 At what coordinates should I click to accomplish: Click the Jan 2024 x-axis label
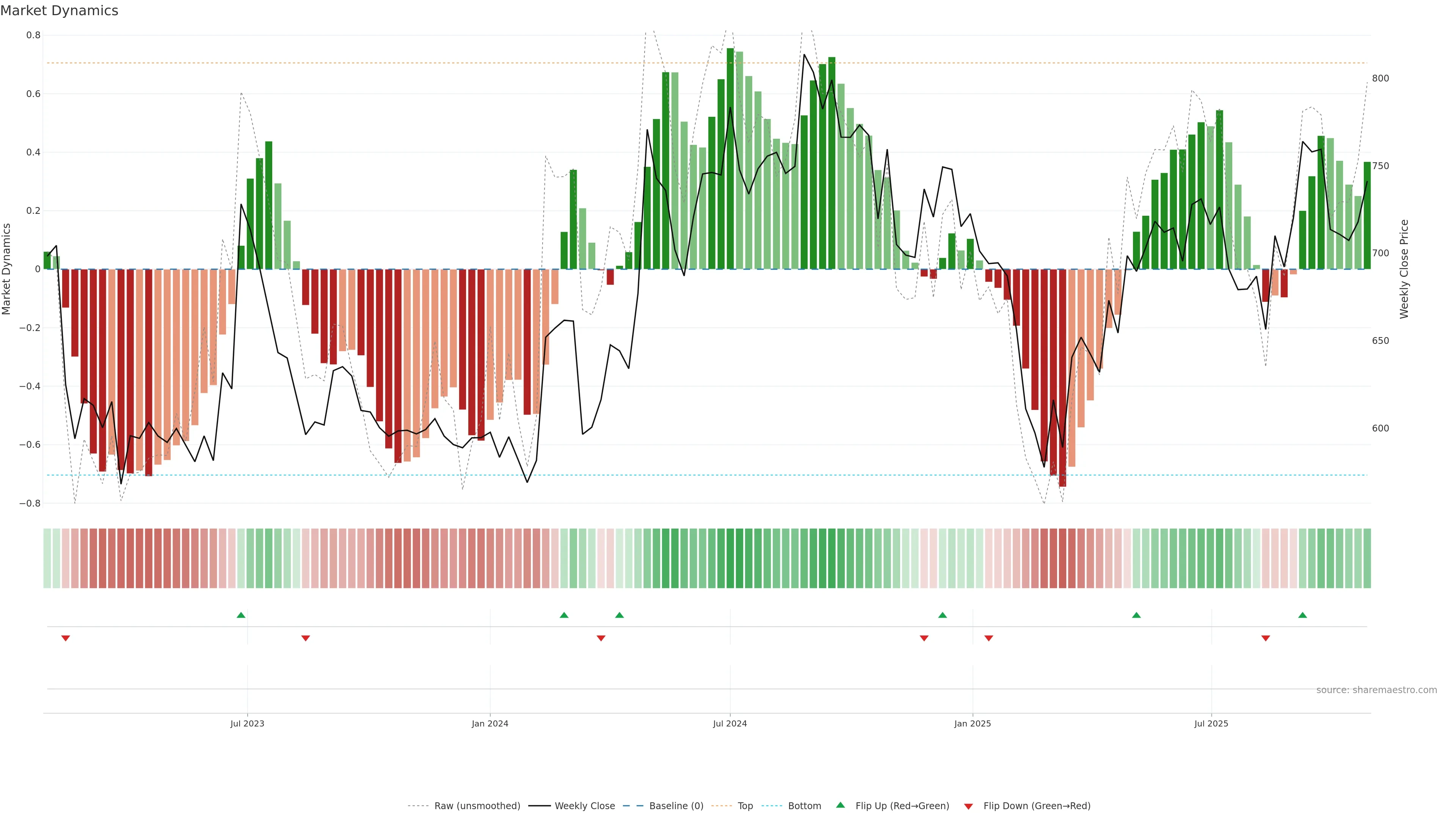tap(490, 723)
